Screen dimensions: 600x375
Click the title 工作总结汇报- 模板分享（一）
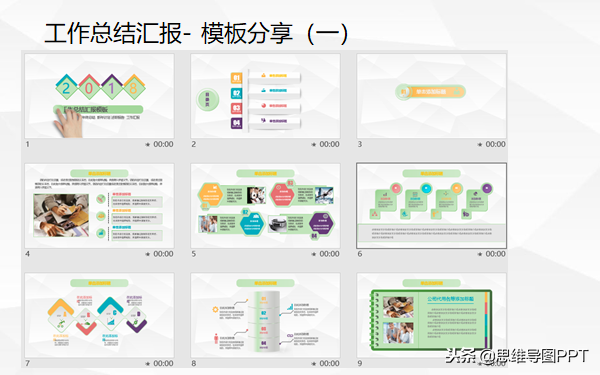(196, 33)
